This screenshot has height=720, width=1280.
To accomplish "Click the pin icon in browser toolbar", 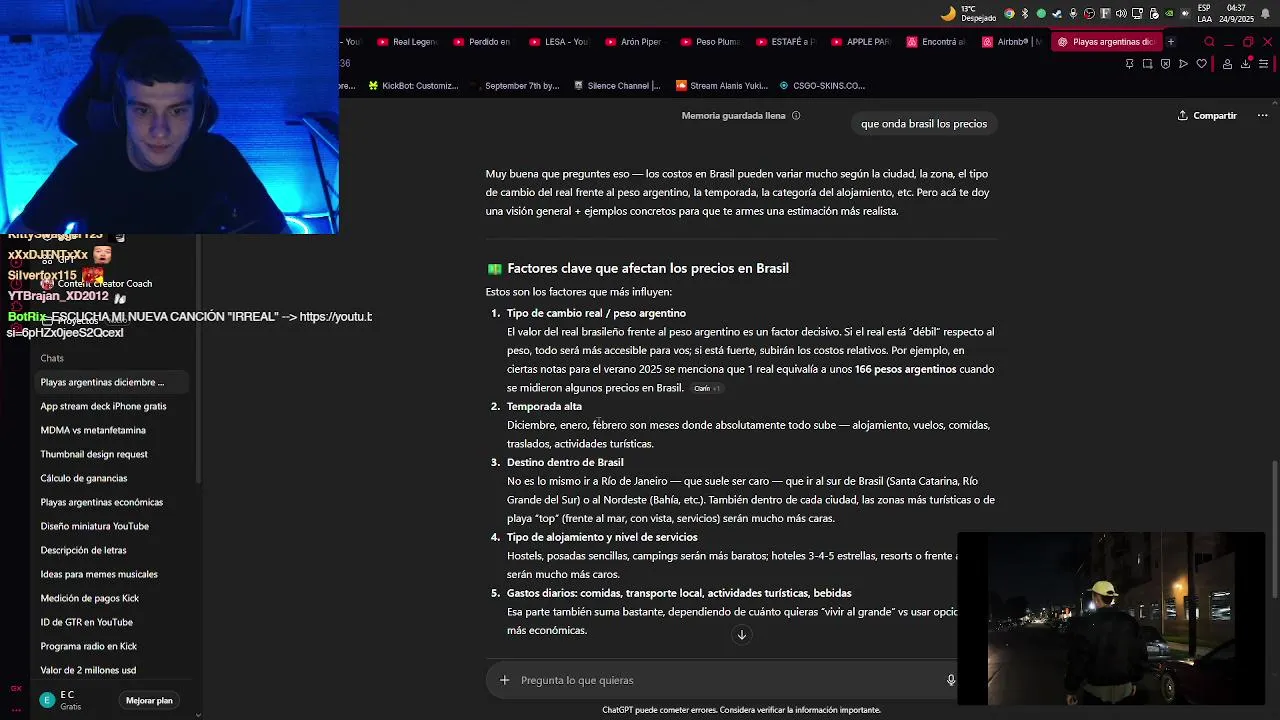I will 1130,64.
